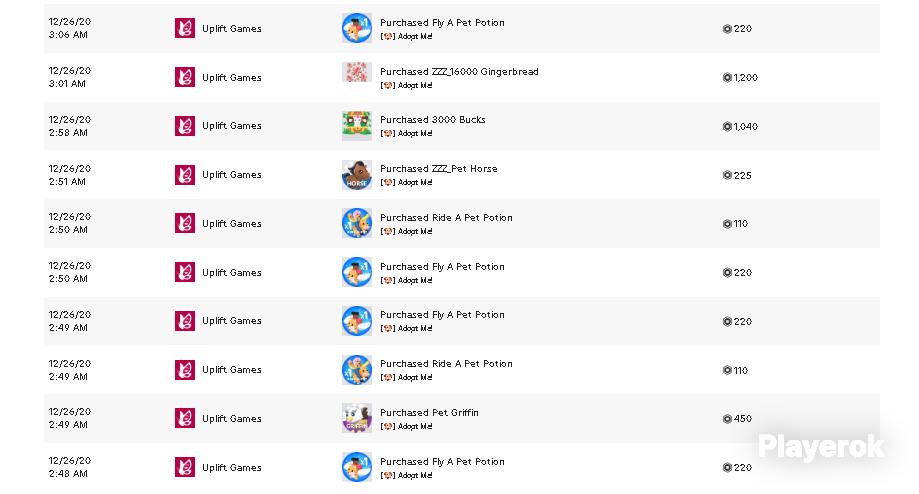Open the 3000 Bucks item icon
This screenshot has width=919, height=494.
[x=356, y=126]
